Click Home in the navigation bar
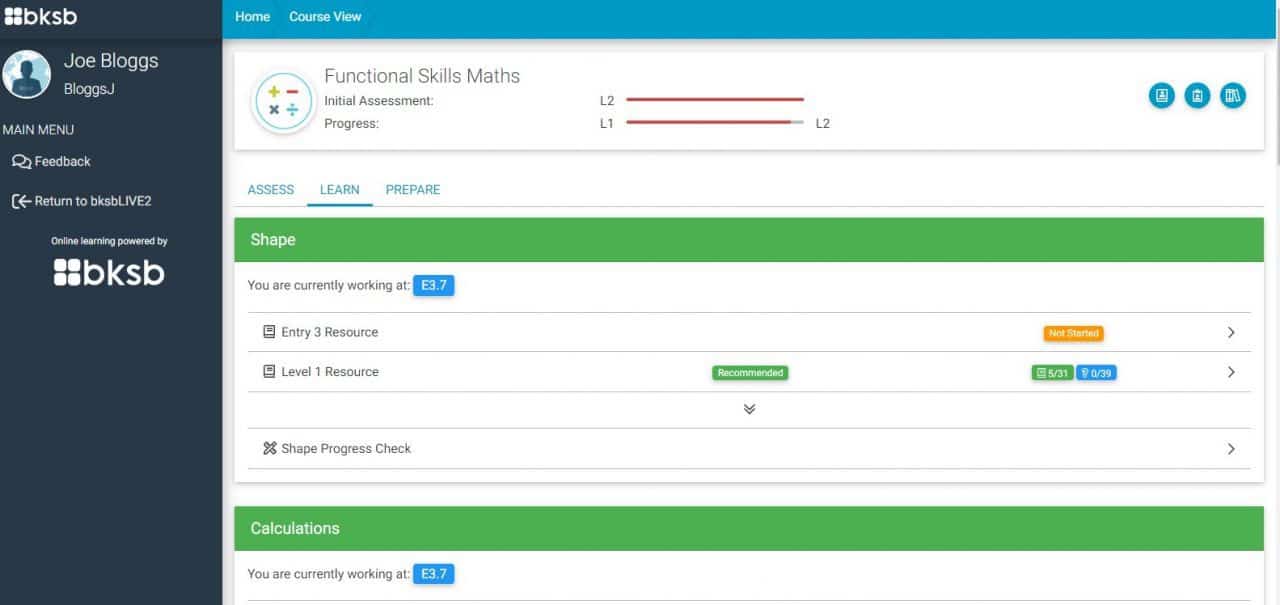Image resolution: width=1280 pixels, height=605 pixels. click(x=252, y=16)
